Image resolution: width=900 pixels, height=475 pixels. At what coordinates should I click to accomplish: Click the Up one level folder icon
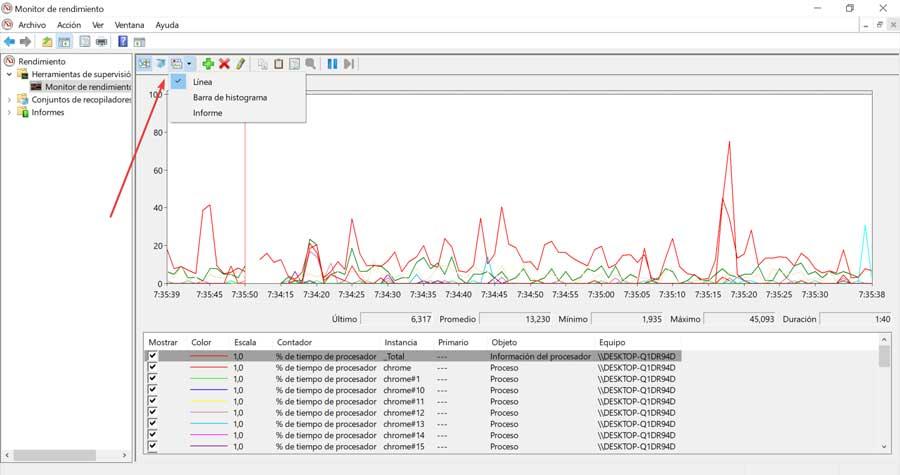47,42
